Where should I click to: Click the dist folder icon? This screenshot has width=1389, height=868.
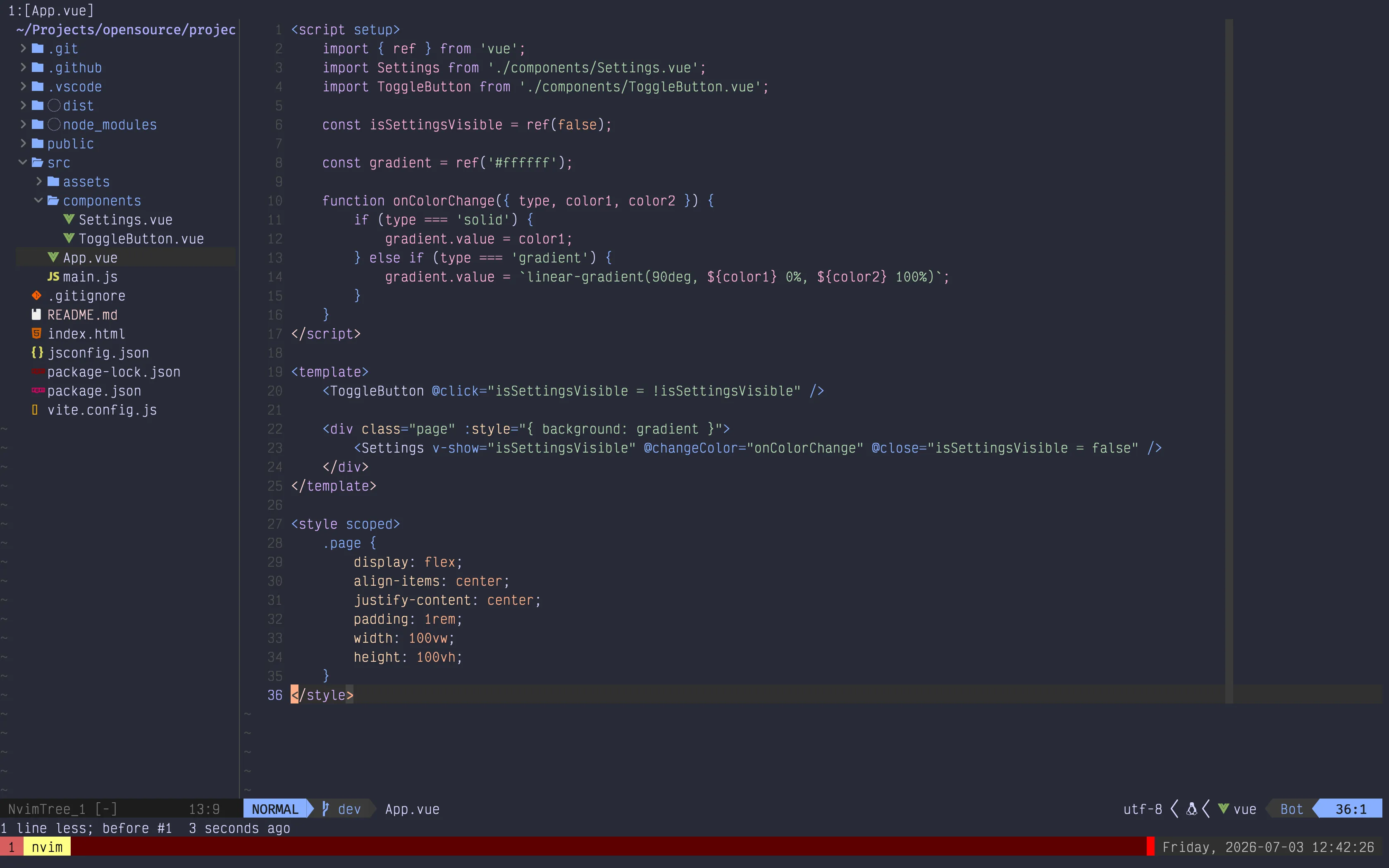click(x=38, y=105)
